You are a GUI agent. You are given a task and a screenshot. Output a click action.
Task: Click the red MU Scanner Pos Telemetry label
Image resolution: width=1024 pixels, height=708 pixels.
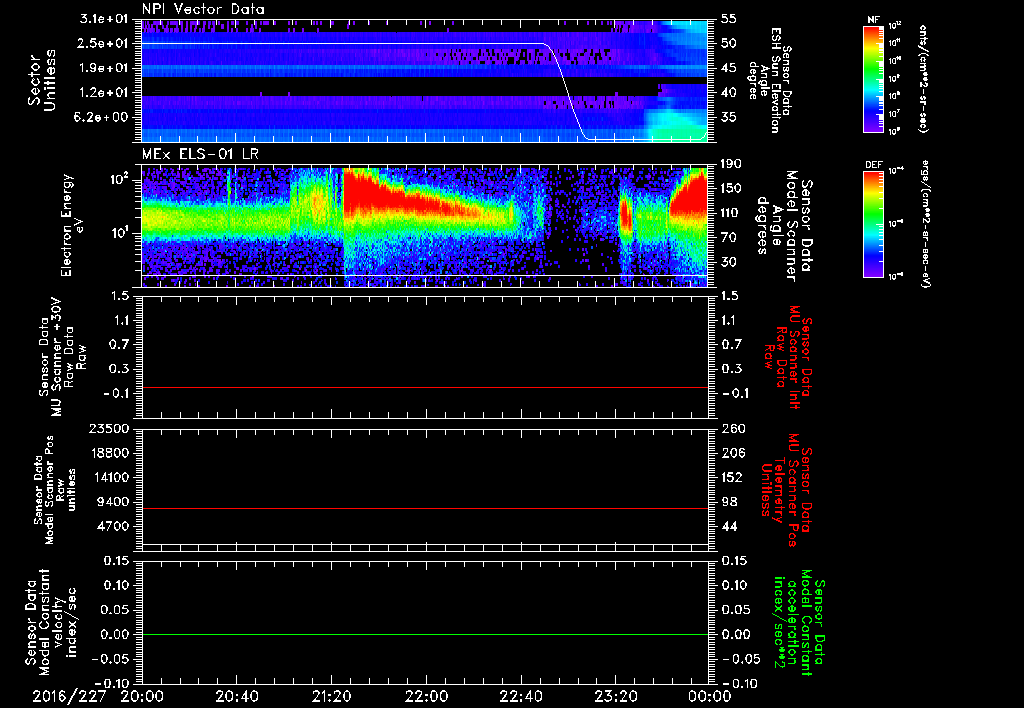[786, 490]
